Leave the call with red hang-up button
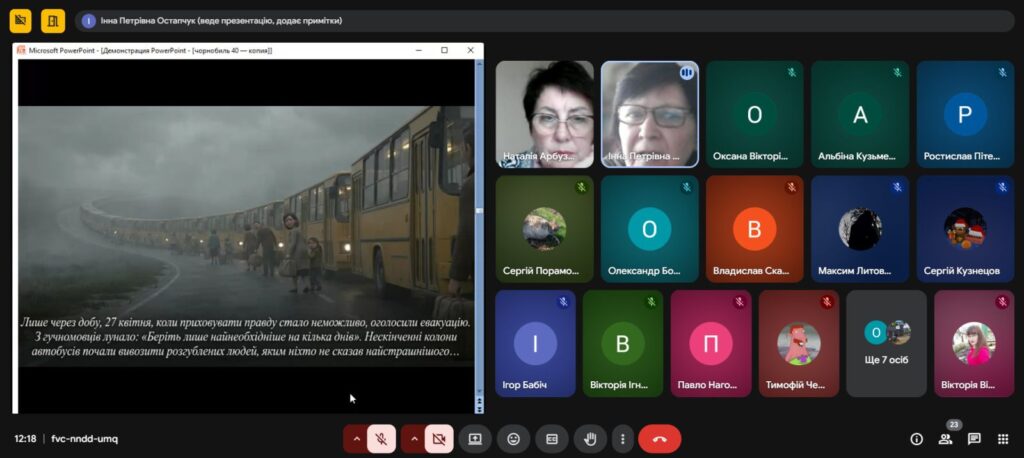1024x458 pixels. point(659,438)
